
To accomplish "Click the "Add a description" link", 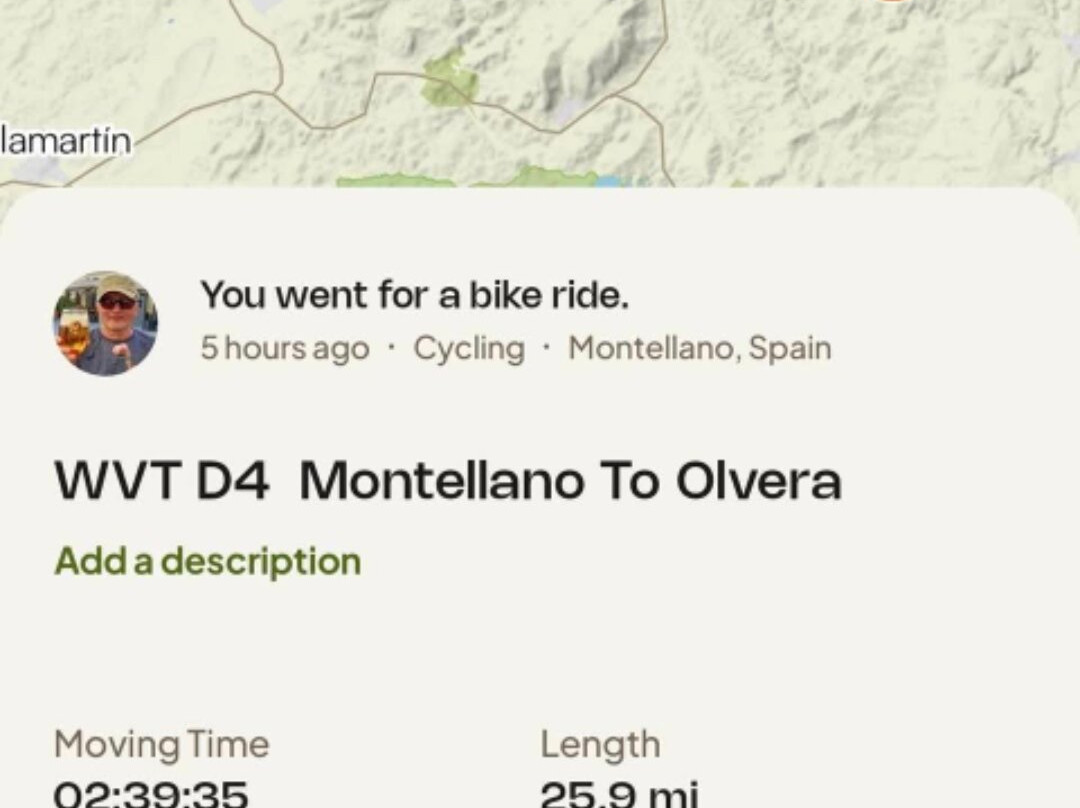I will 207,561.
